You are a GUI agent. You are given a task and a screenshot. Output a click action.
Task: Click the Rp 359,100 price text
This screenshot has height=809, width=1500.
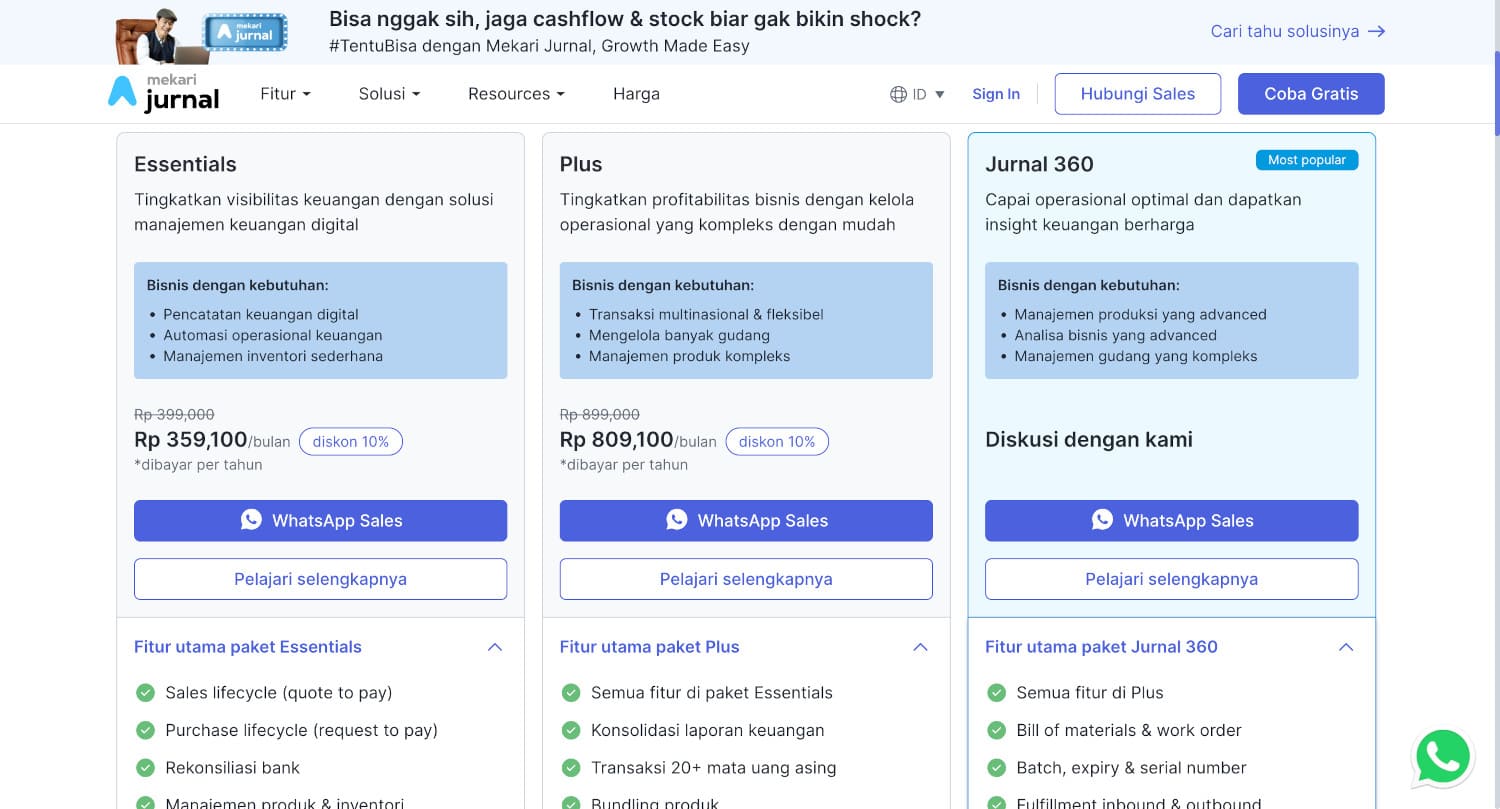pos(190,439)
